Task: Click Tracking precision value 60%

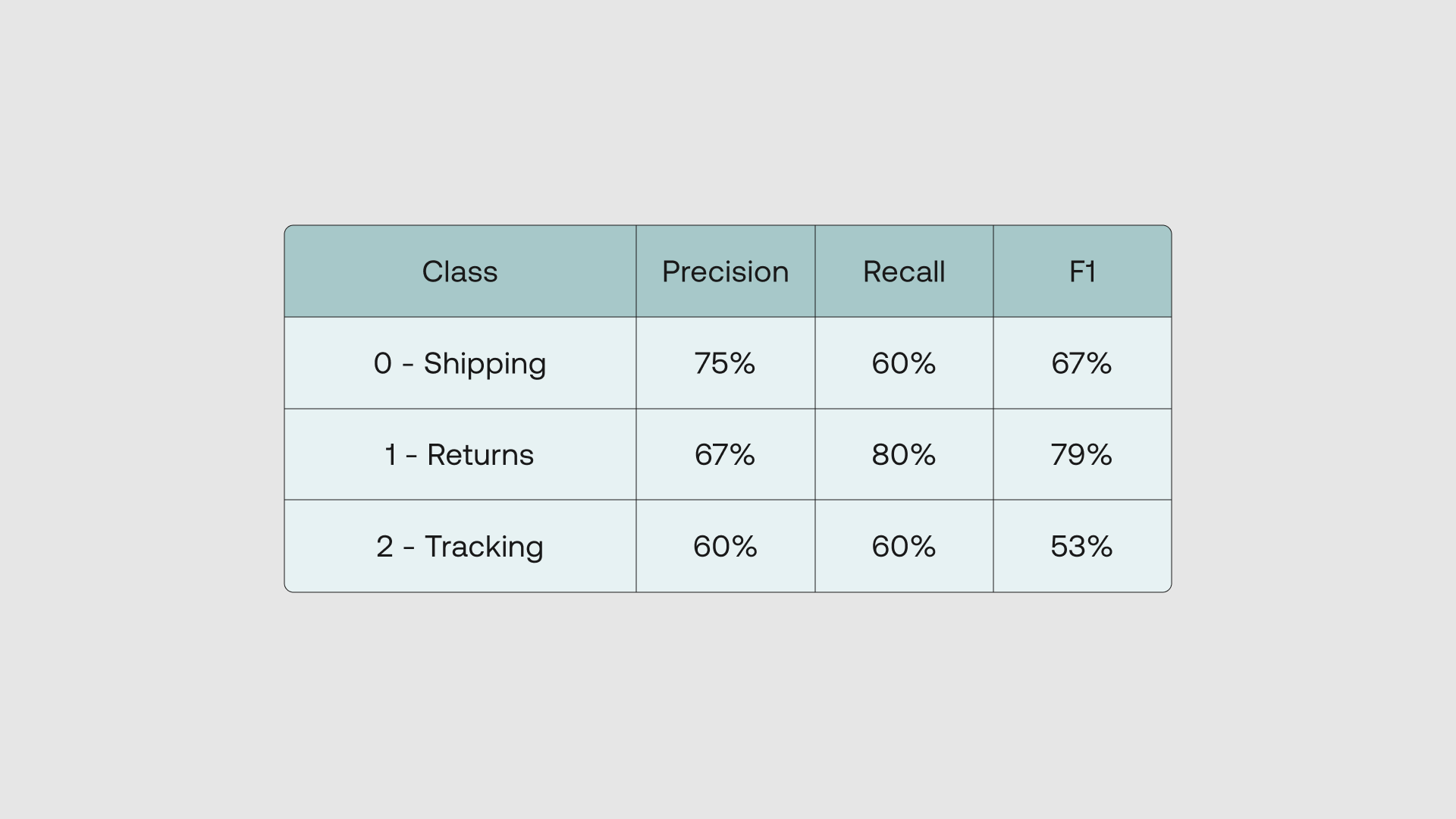Action: click(x=725, y=547)
